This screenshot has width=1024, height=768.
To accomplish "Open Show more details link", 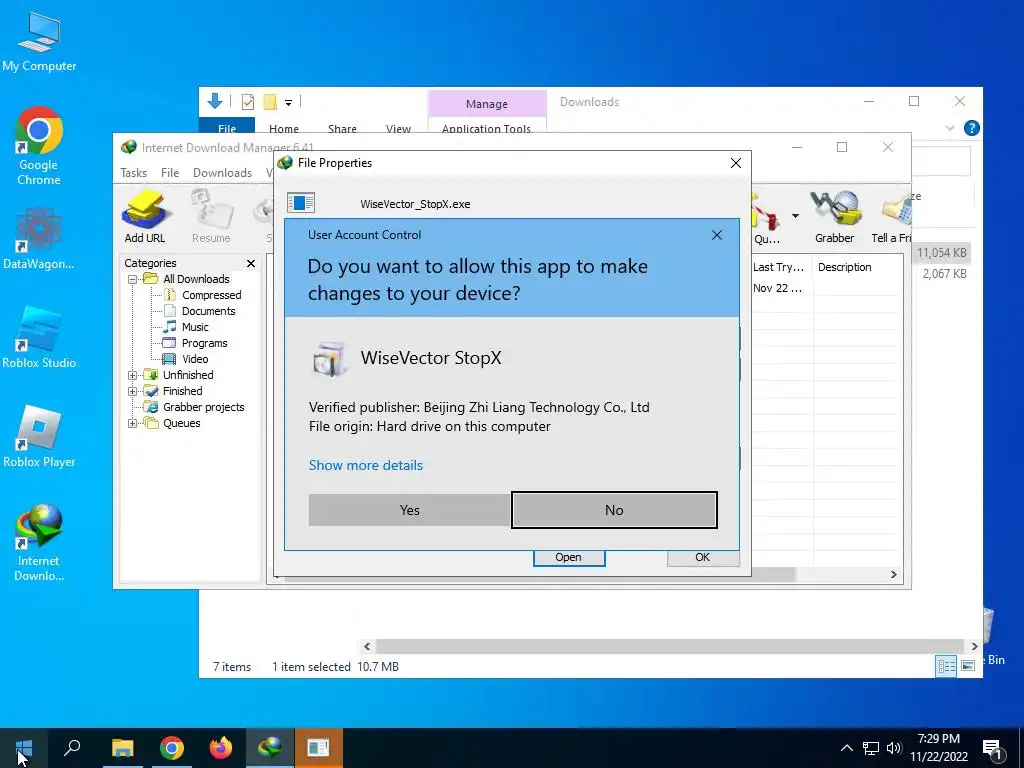I will click(366, 465).
